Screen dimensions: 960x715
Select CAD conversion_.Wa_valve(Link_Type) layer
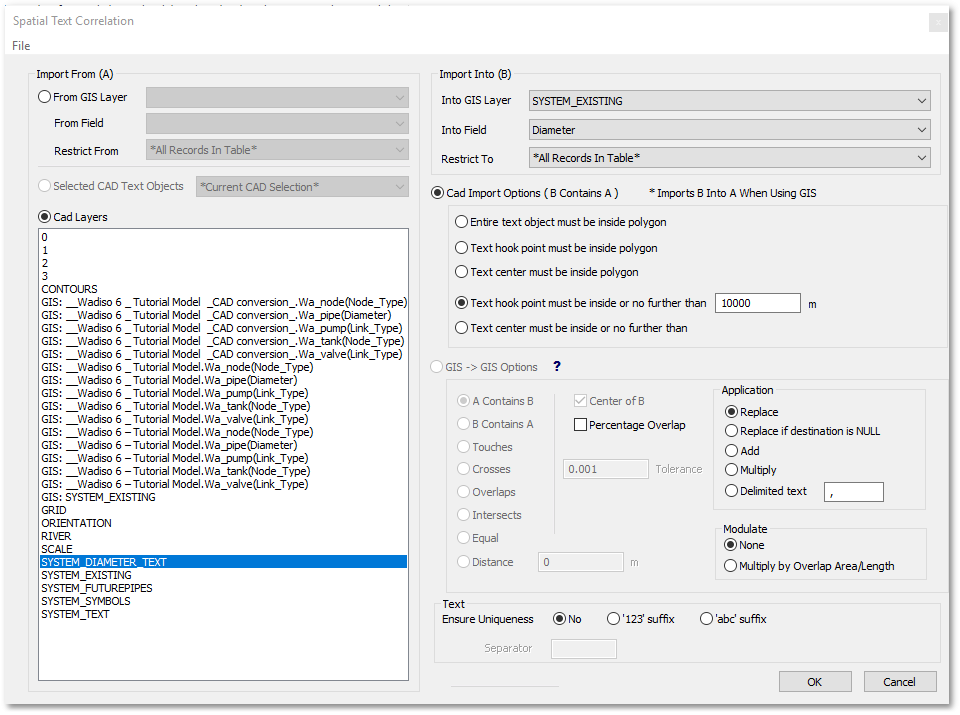click(x=223, y=354)
